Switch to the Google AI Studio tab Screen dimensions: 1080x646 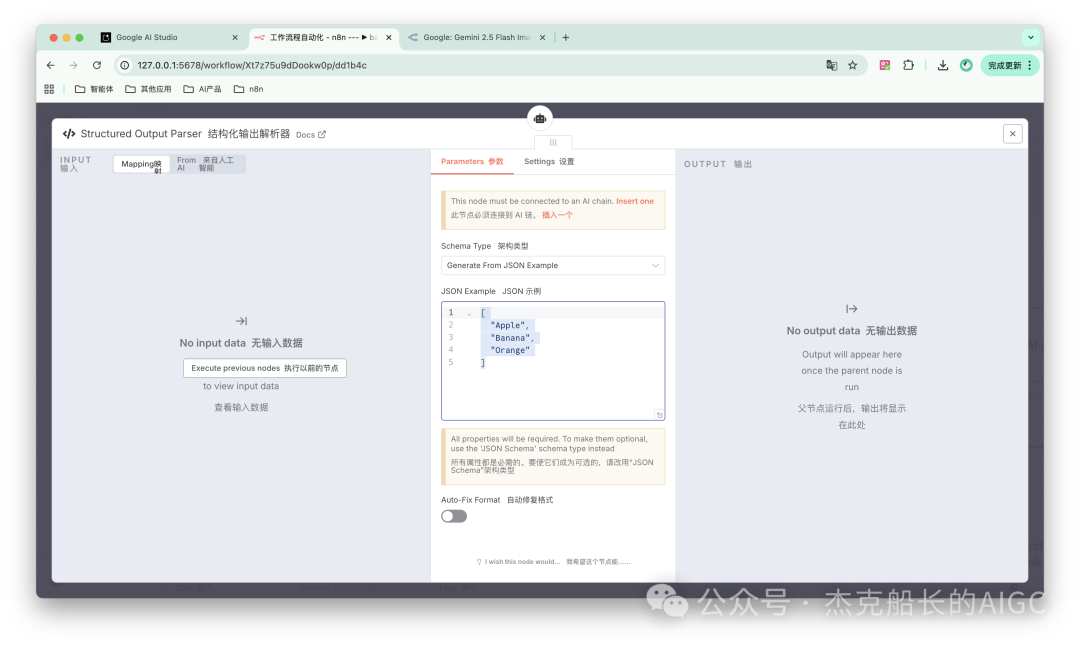click(x=169, y=37)
